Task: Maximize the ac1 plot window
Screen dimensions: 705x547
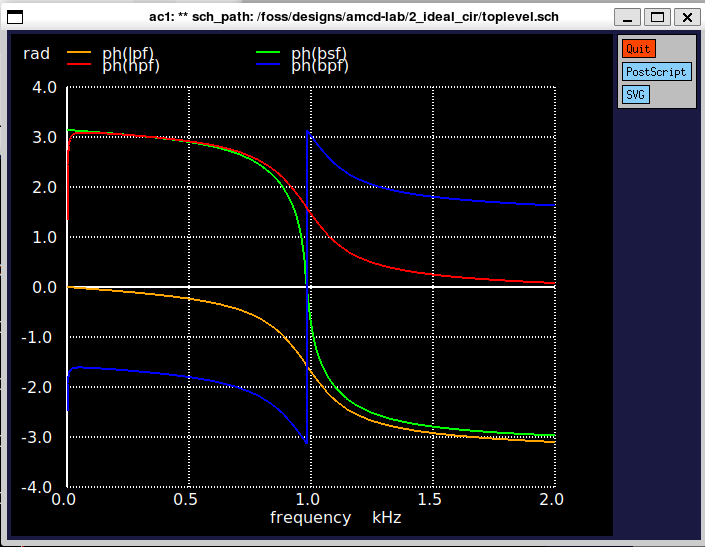Action: coord(657,17)
